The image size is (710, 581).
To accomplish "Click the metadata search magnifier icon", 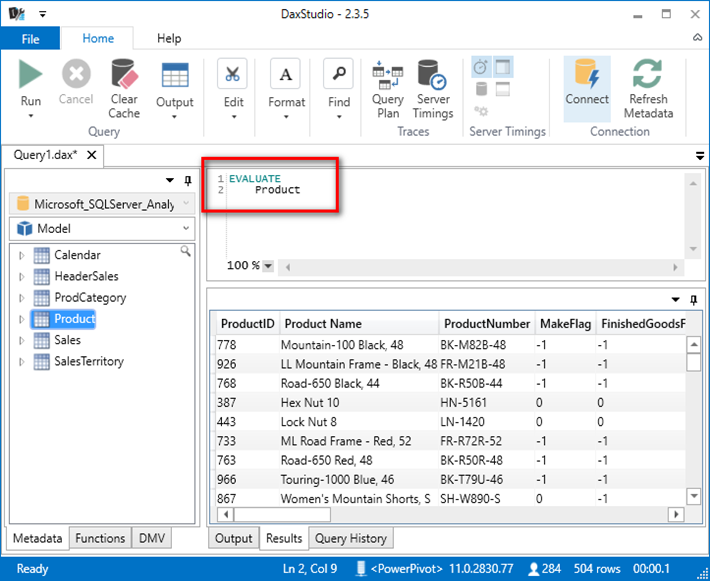I will (x=185, y=251).
